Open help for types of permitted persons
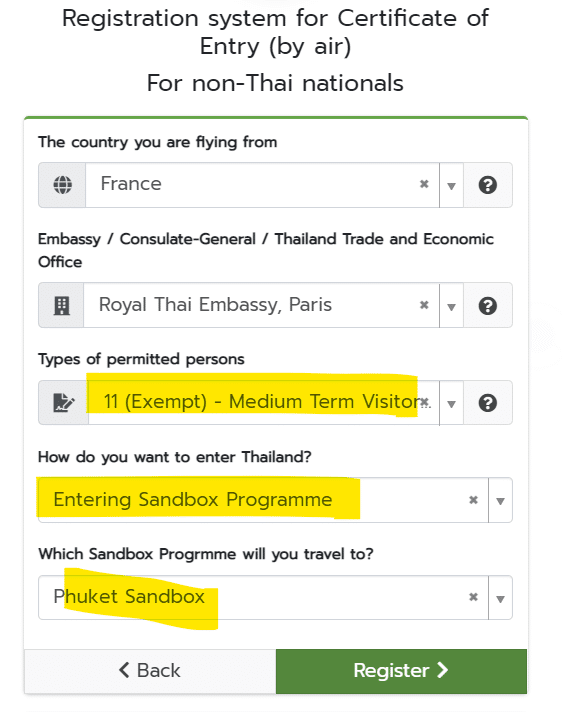The width and height of the screenshot is (562, 712). 488,403
